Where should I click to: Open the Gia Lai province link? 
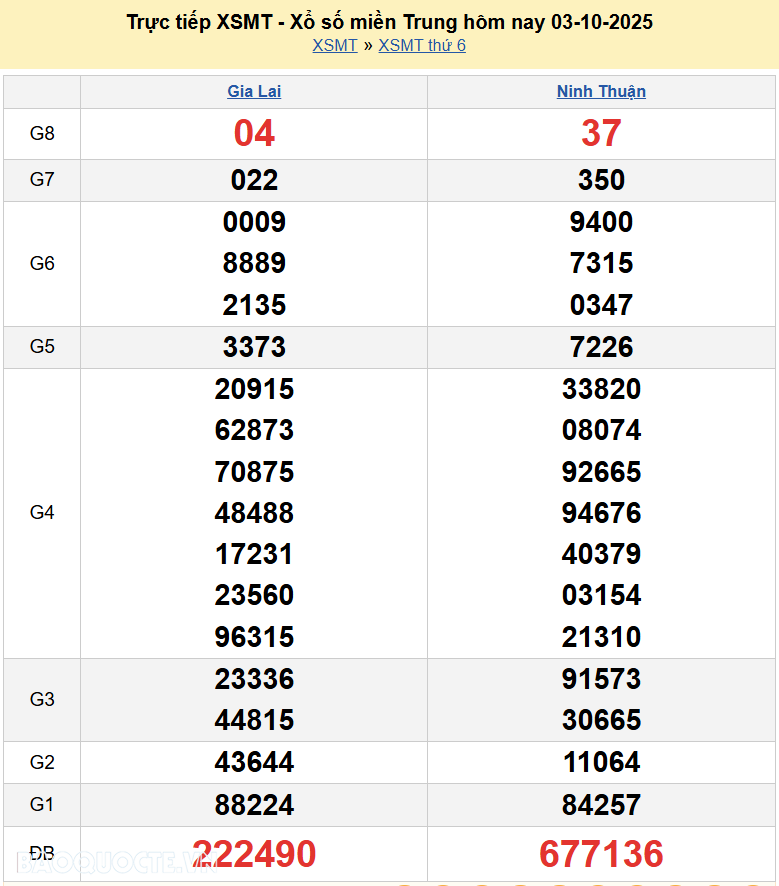tap(254, 91)
